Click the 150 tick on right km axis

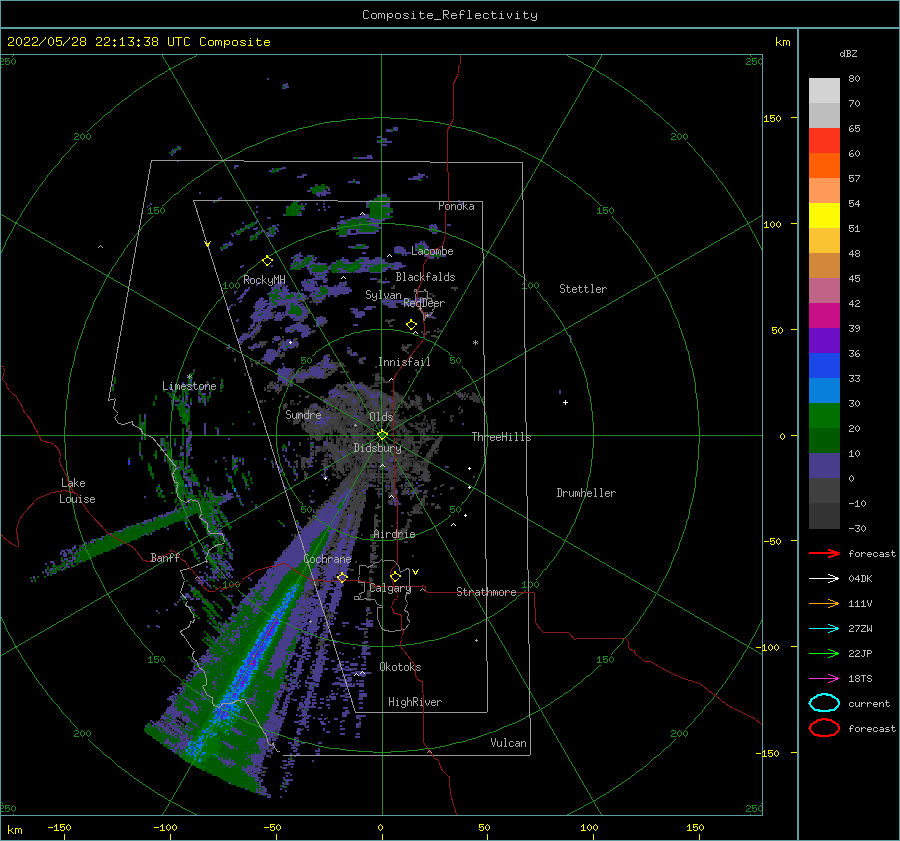tap(772, 118)
